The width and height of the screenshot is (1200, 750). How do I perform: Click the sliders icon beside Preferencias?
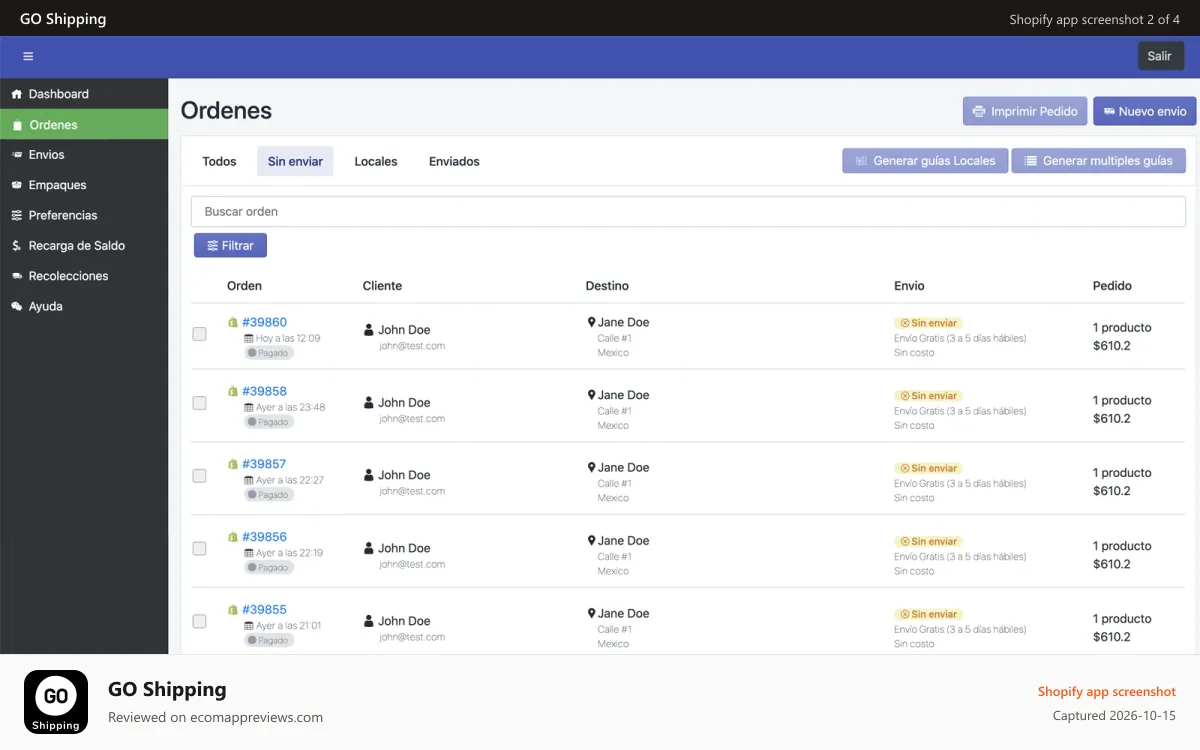click(16, 215)
